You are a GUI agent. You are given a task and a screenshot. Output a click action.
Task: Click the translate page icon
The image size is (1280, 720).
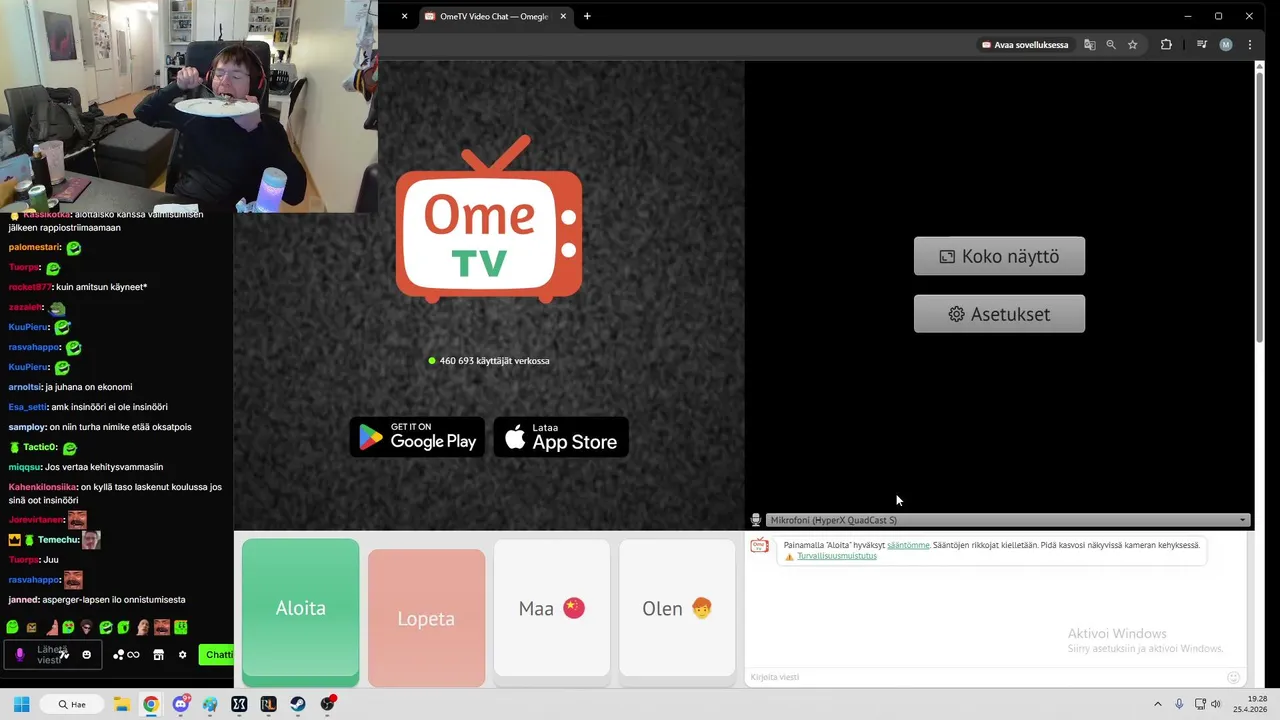click(x=1089, y=45)
